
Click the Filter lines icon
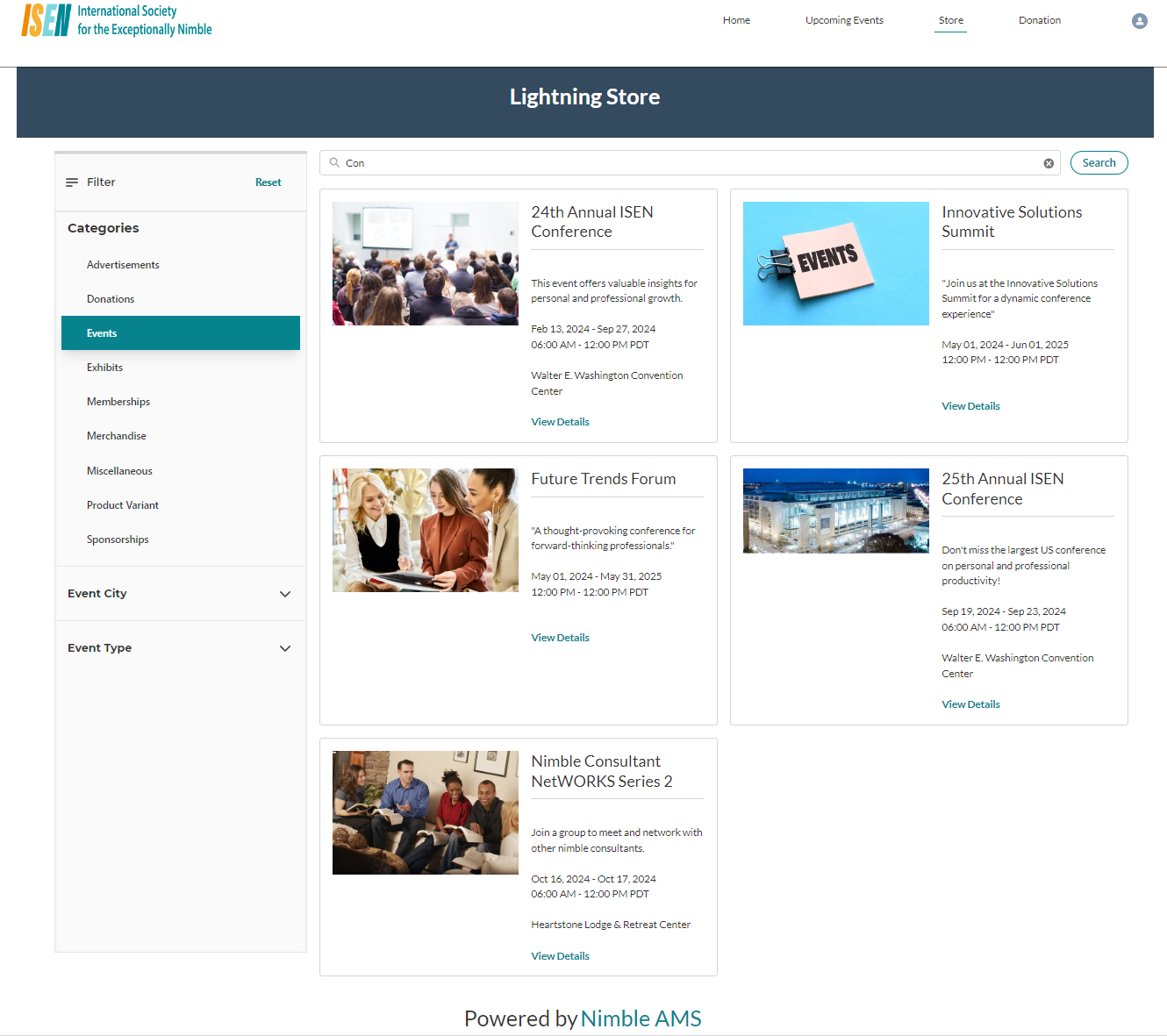(72, 182)
